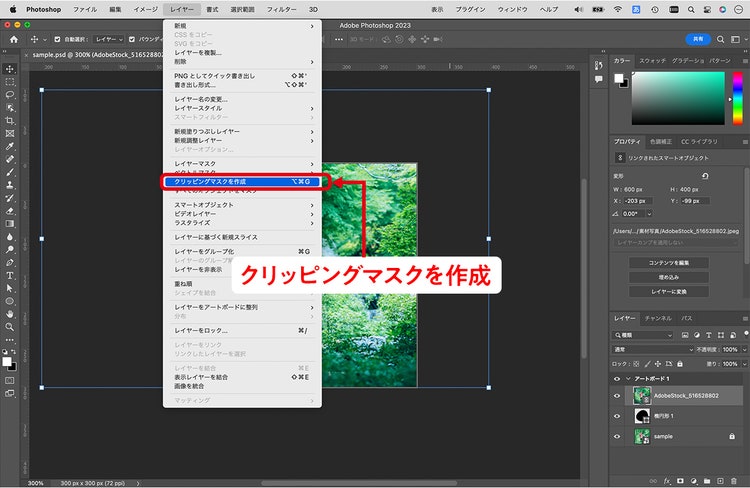Click the 埋め込み button
This screenshot has height=488, width=750.
(669, 277)
